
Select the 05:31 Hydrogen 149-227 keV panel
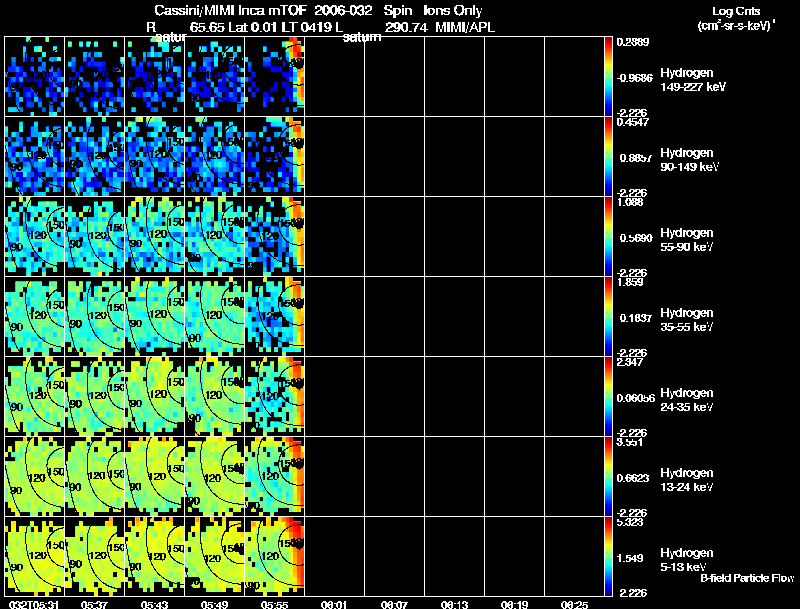35,77
